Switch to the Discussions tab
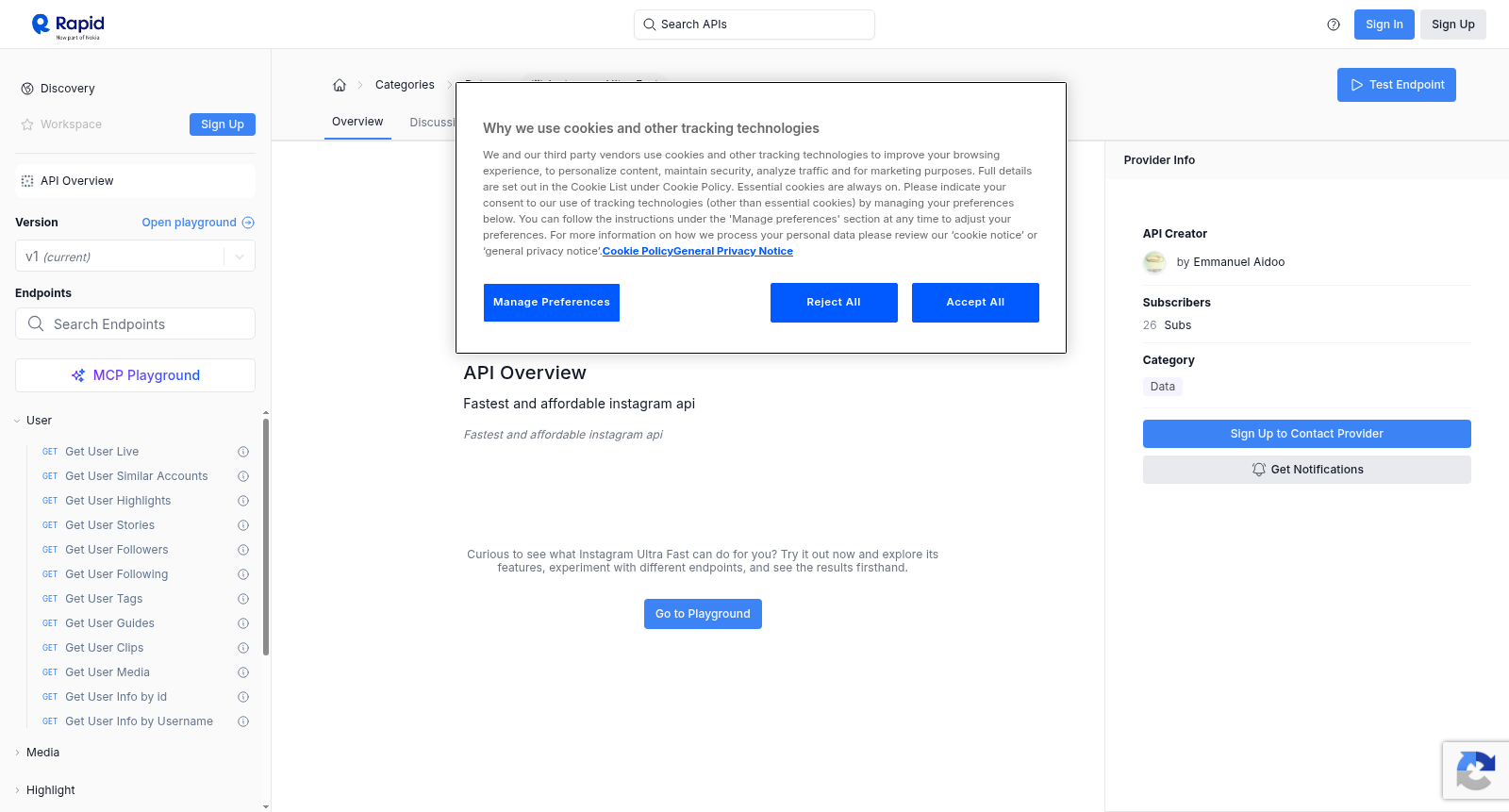Image resolution: width=1509 pixels, height=812 pixels. point(432,123)
